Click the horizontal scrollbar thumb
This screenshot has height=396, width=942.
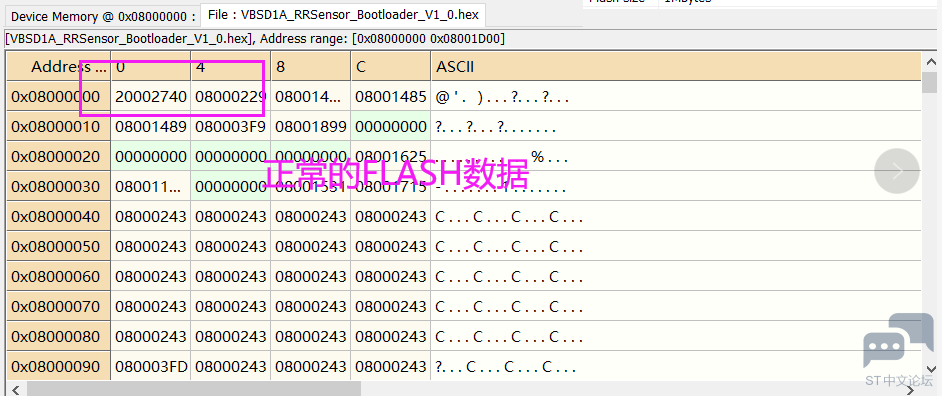point(193,389)
